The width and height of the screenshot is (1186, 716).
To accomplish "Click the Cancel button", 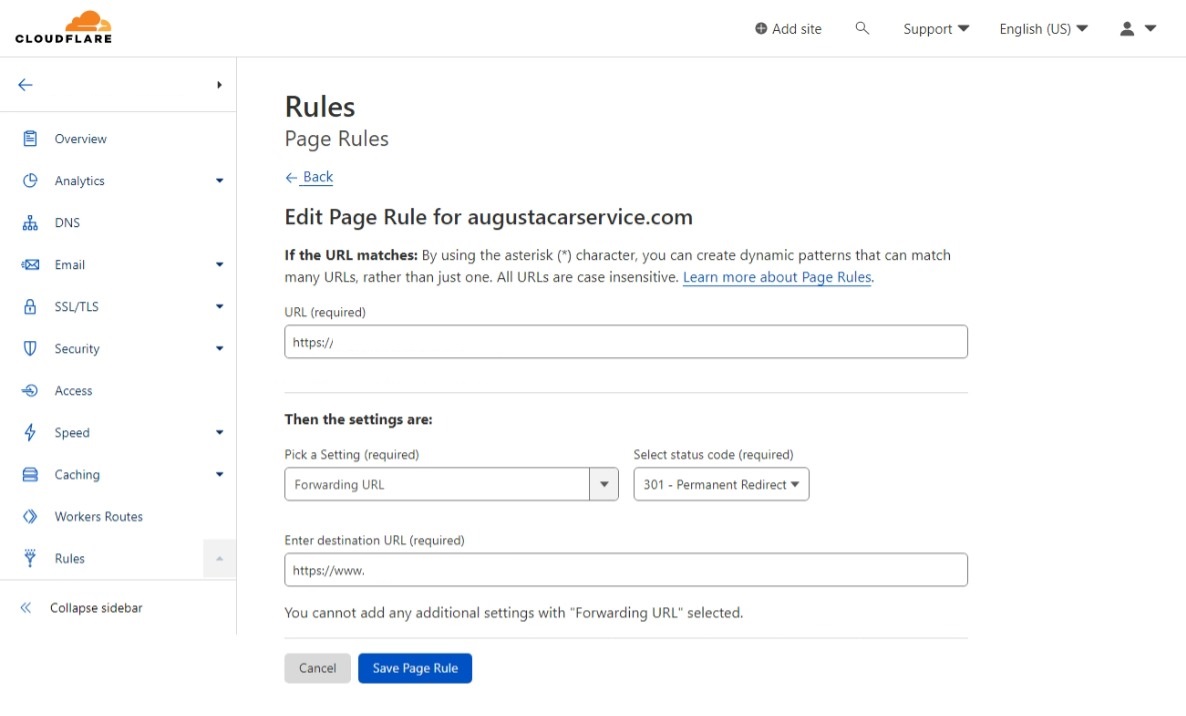I will point(317,668).
